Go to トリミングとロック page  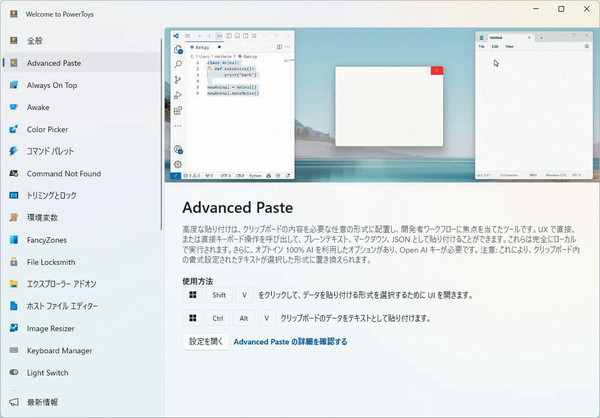[x=82, y=195]
